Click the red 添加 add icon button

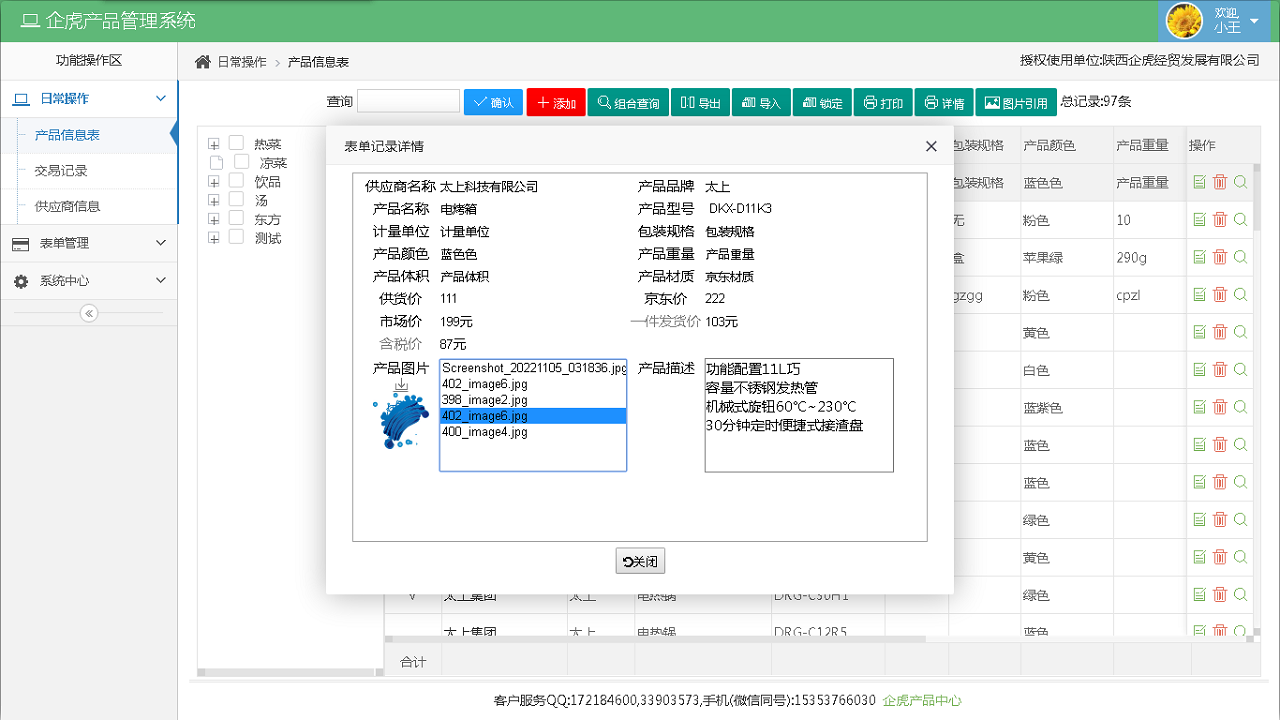[555, 101]
